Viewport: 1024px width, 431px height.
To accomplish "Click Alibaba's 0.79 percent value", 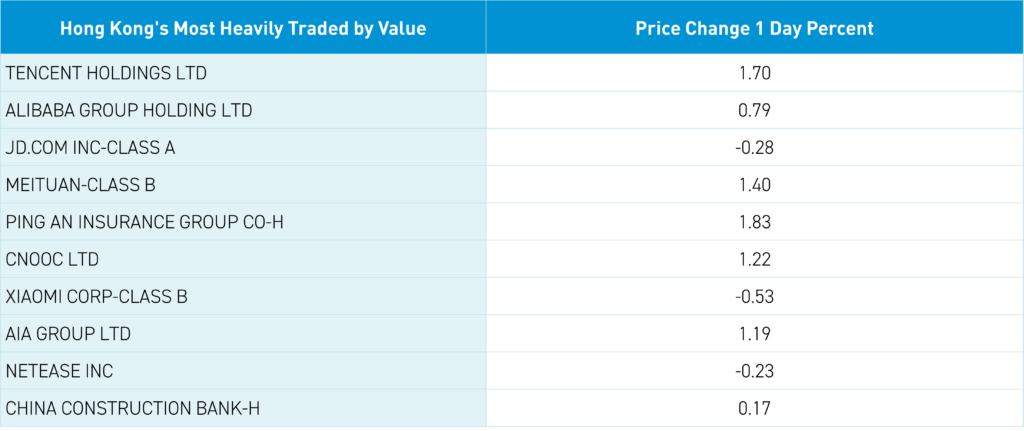I will (x=754, y=110).
